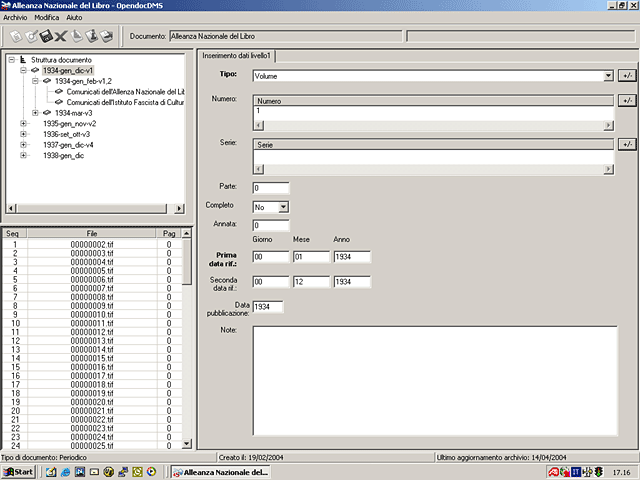640x480 pixels.
Task: Click the Documento name field
Action: pyautogui.click(x=286, y=36)
